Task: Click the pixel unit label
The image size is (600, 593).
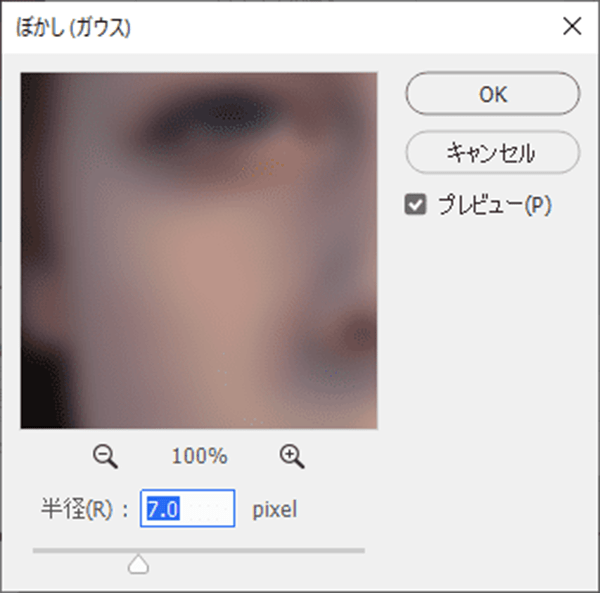Action: (275, 510)
